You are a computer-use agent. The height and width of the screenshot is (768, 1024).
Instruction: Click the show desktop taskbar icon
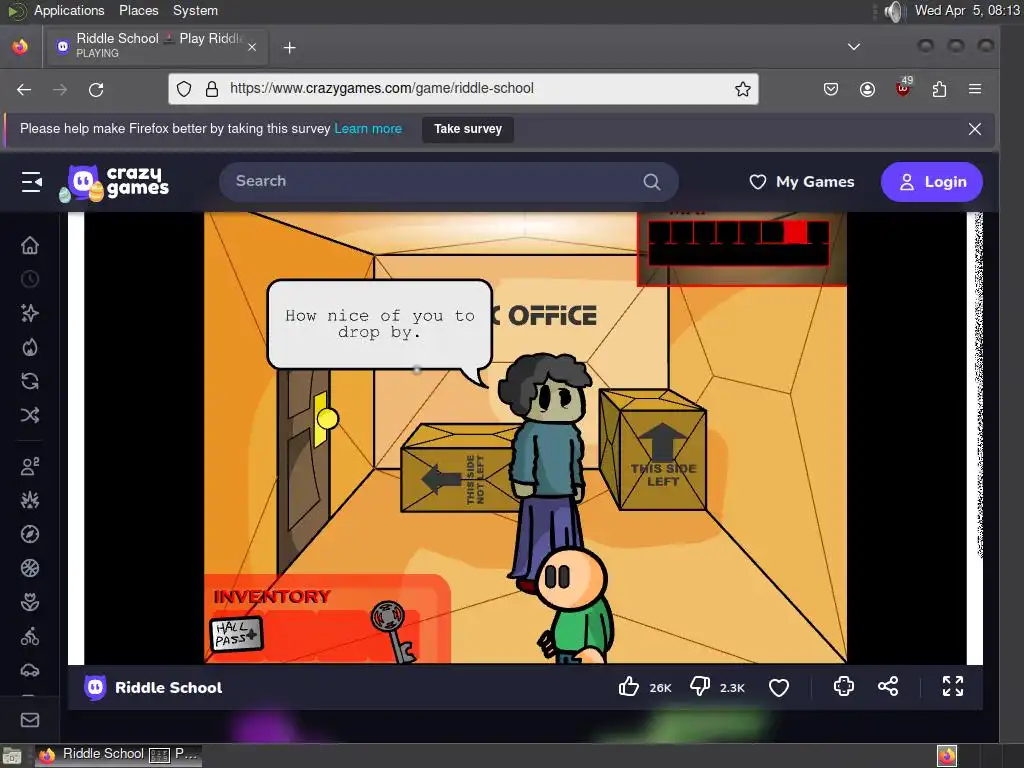11,756
